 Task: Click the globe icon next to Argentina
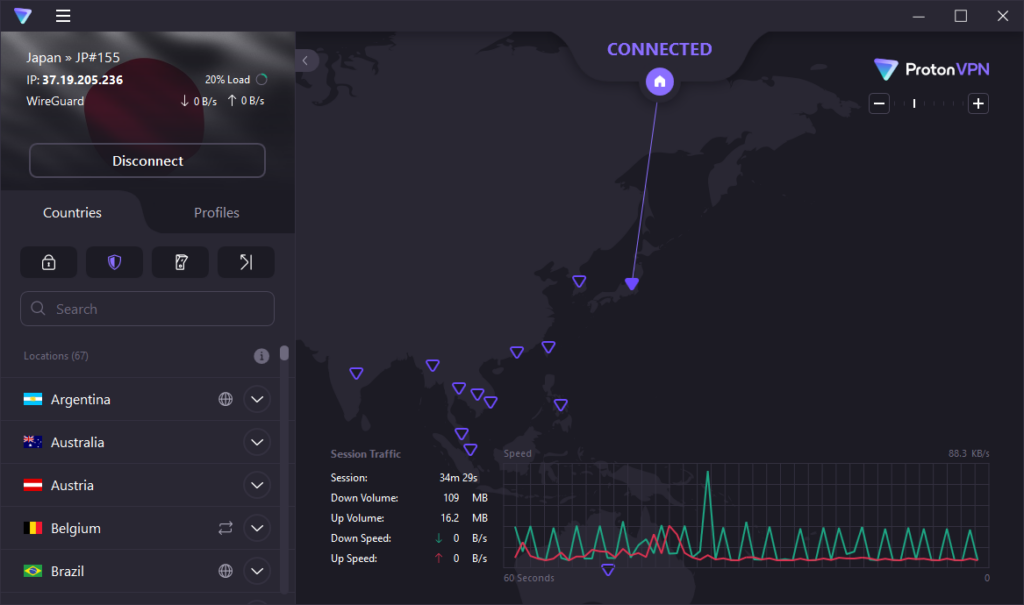click(225, 399)
